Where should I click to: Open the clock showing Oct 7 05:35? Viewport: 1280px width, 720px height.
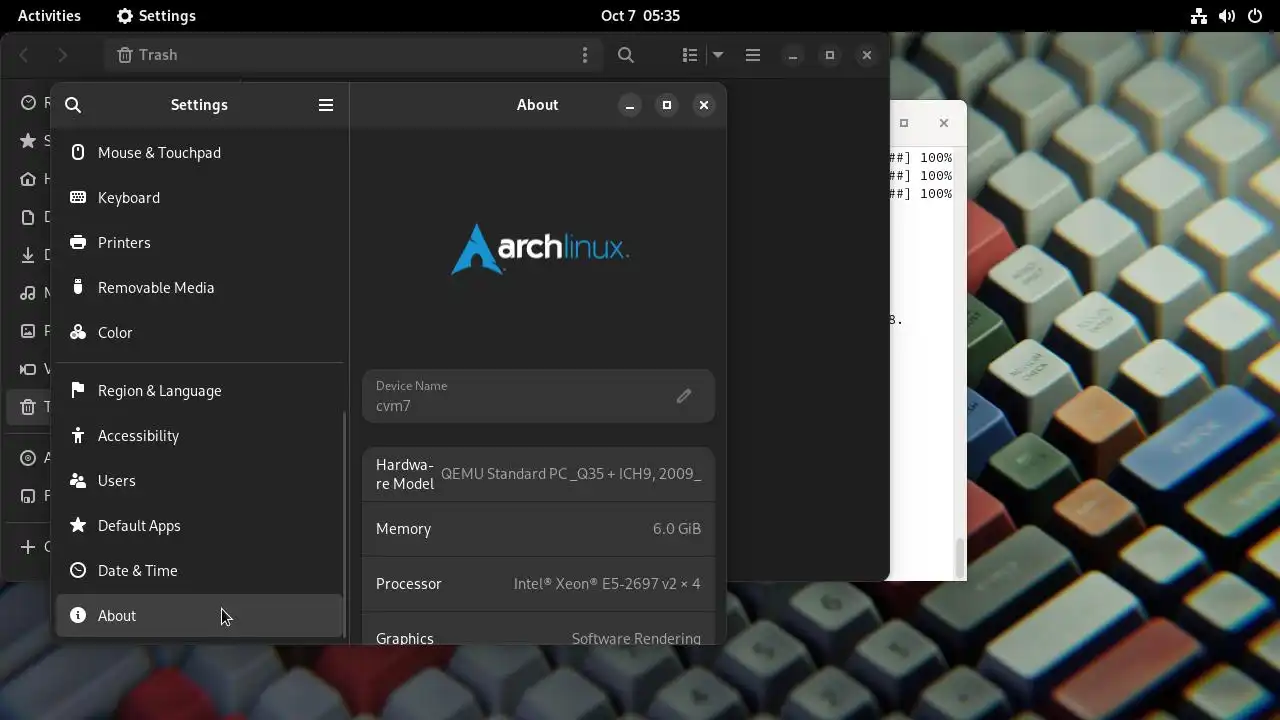click(640, 16)
